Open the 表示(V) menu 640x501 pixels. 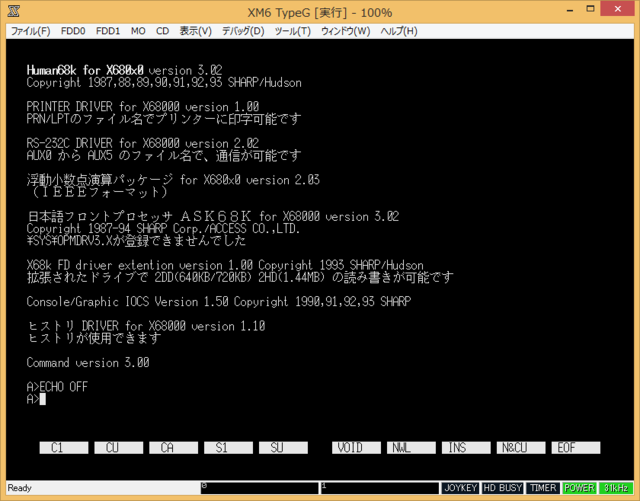tap(196, 31)
